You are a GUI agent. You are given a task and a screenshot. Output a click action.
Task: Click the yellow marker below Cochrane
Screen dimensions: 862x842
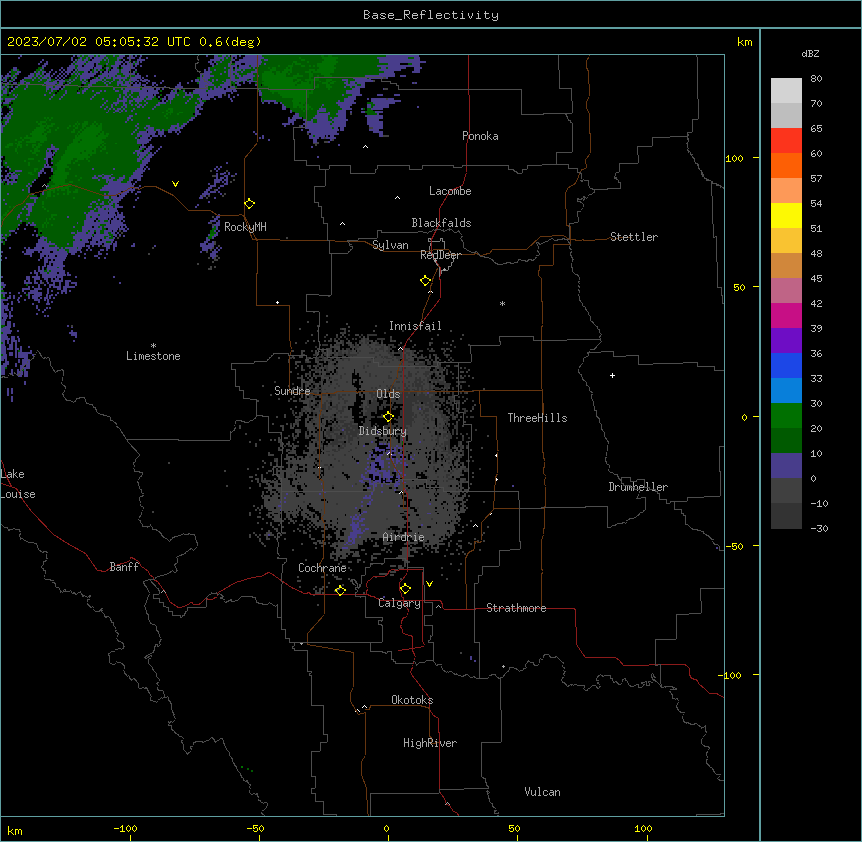[340, 590]
